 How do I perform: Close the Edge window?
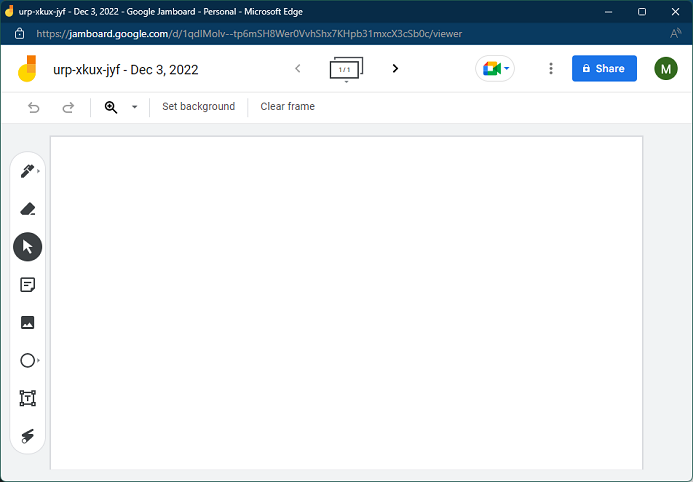(x=675, y=12)
